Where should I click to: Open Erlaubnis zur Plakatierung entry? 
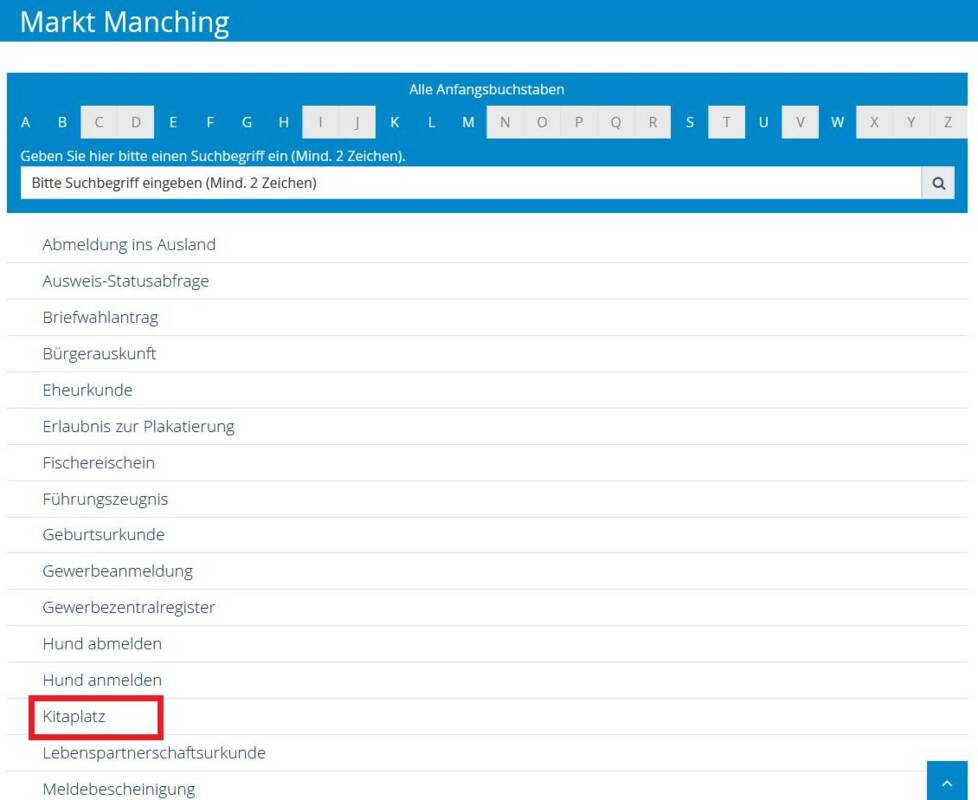coord(138,426)
